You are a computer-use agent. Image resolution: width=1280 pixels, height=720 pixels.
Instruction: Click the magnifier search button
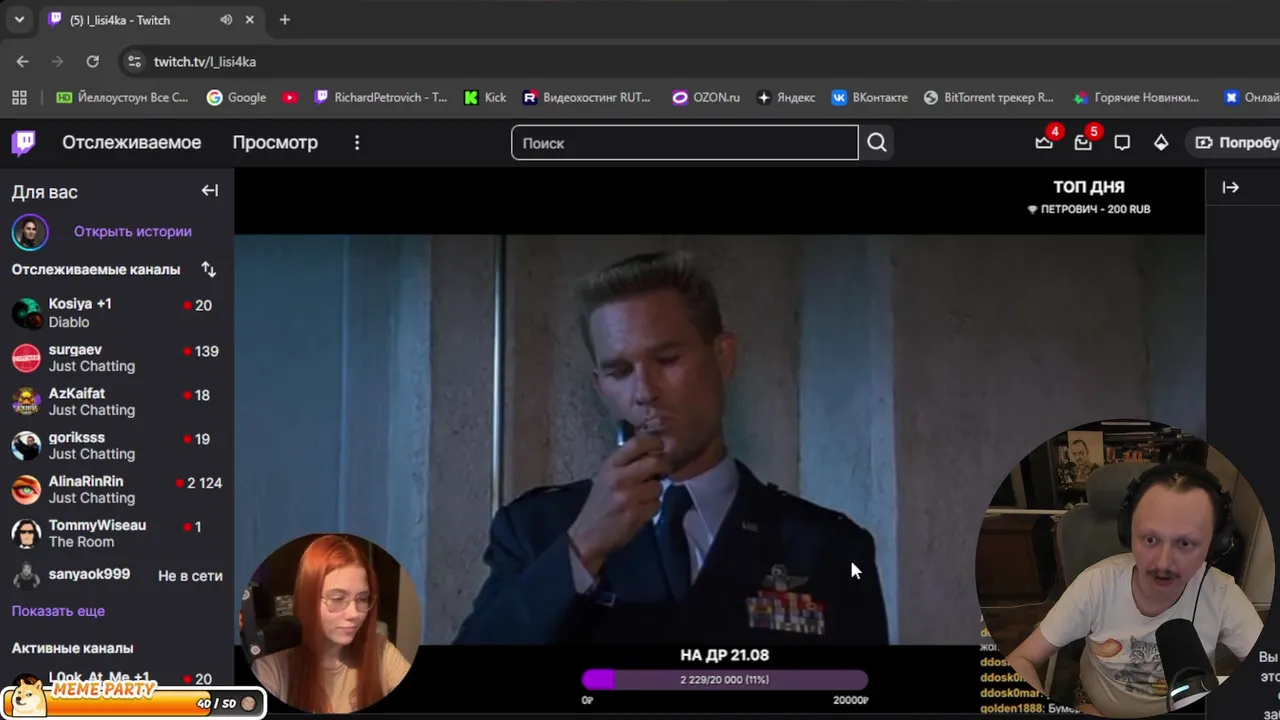click(877, 142)
